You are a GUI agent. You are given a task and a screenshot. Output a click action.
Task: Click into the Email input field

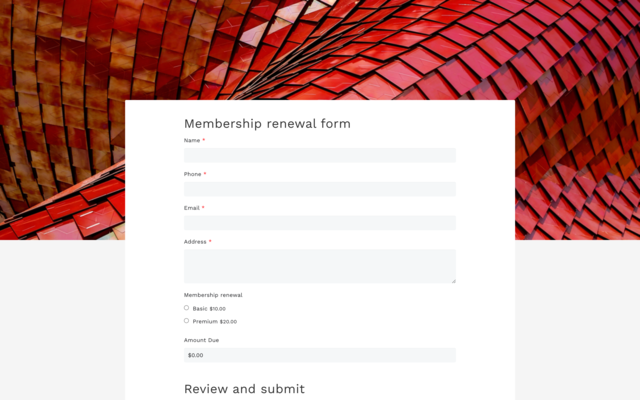click(320, 223)
